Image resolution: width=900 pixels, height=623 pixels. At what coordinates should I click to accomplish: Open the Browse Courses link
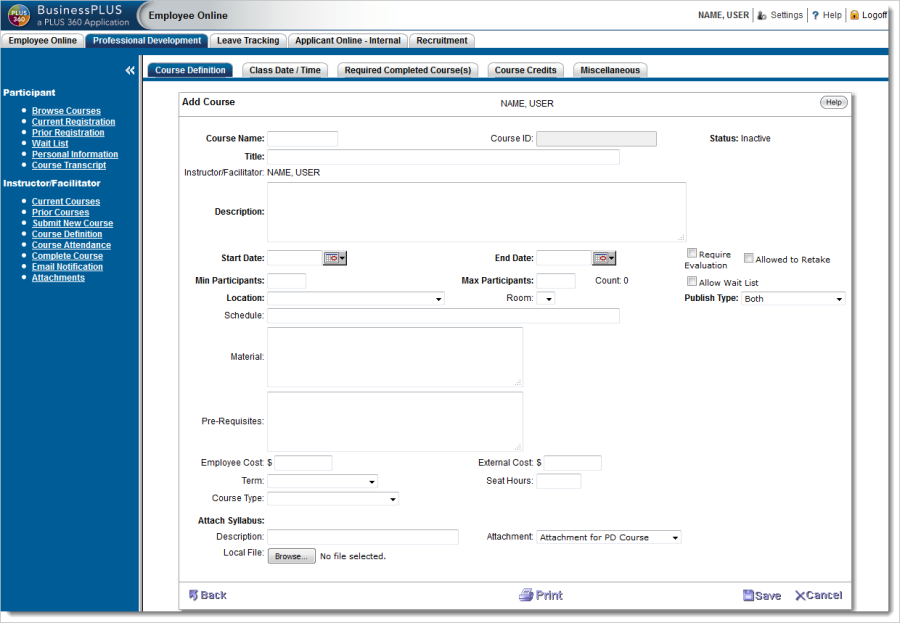66,111
